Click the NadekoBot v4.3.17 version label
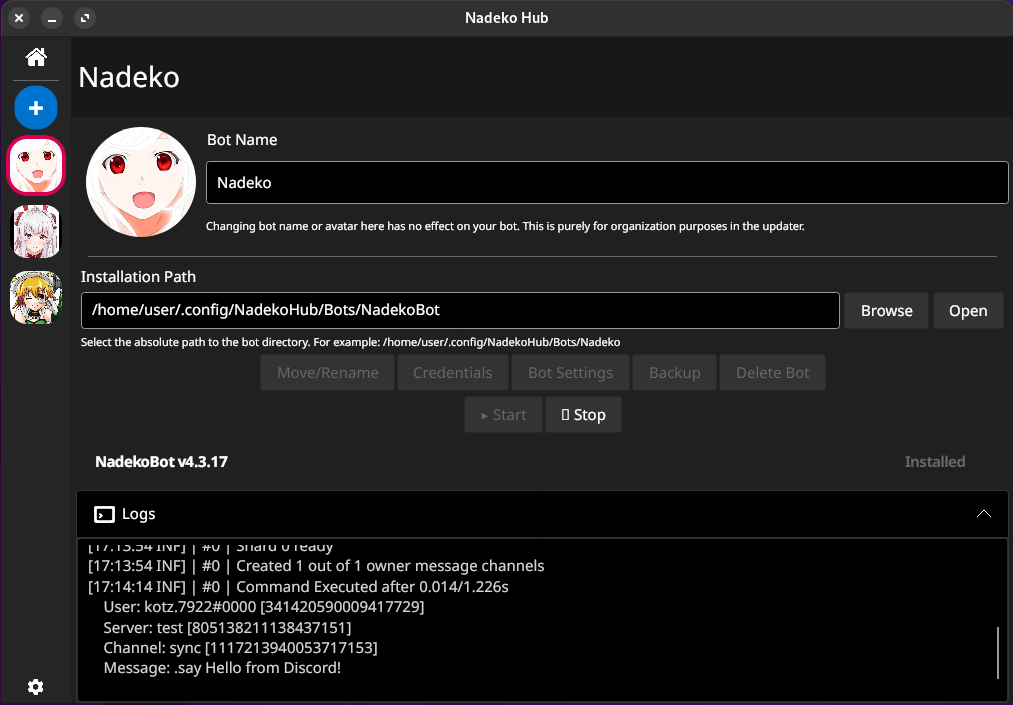The width and height of the screenshot is (1013, 705). [x=162, y=461]
